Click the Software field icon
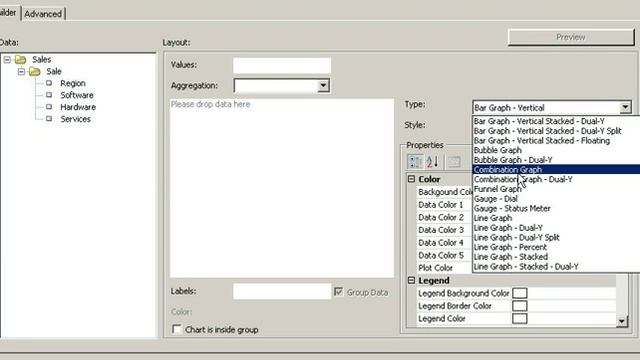This screenshot has height=360, width=640. pos(49,95)
